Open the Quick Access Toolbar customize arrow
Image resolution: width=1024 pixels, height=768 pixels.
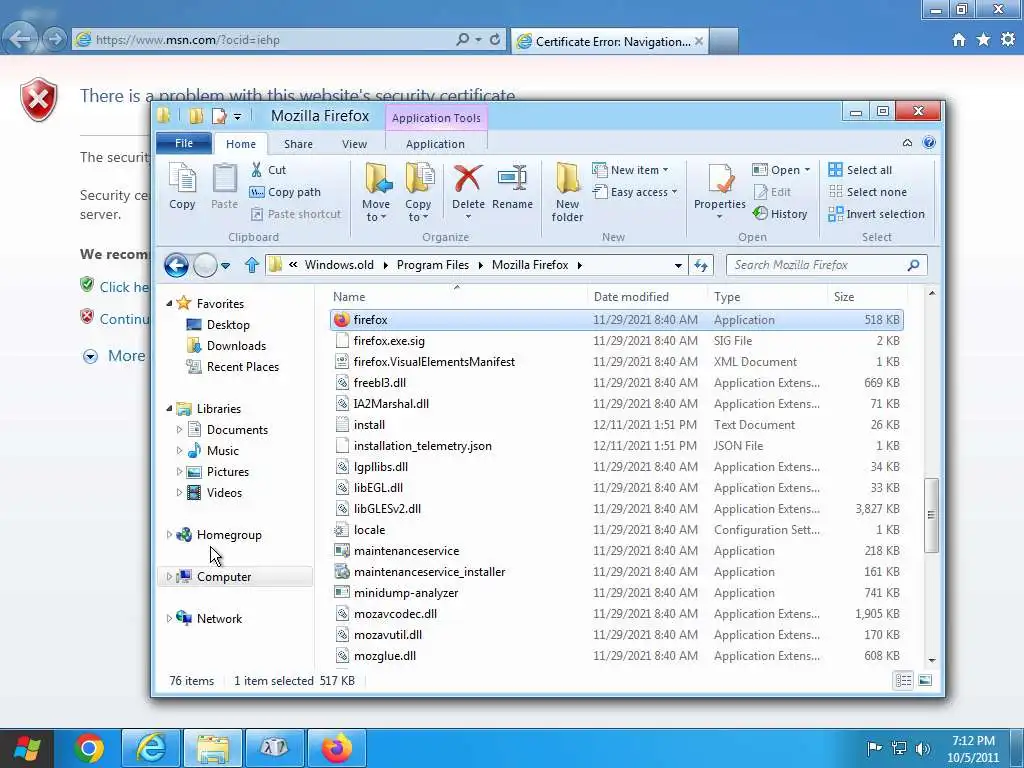click(x=237, y=117)
